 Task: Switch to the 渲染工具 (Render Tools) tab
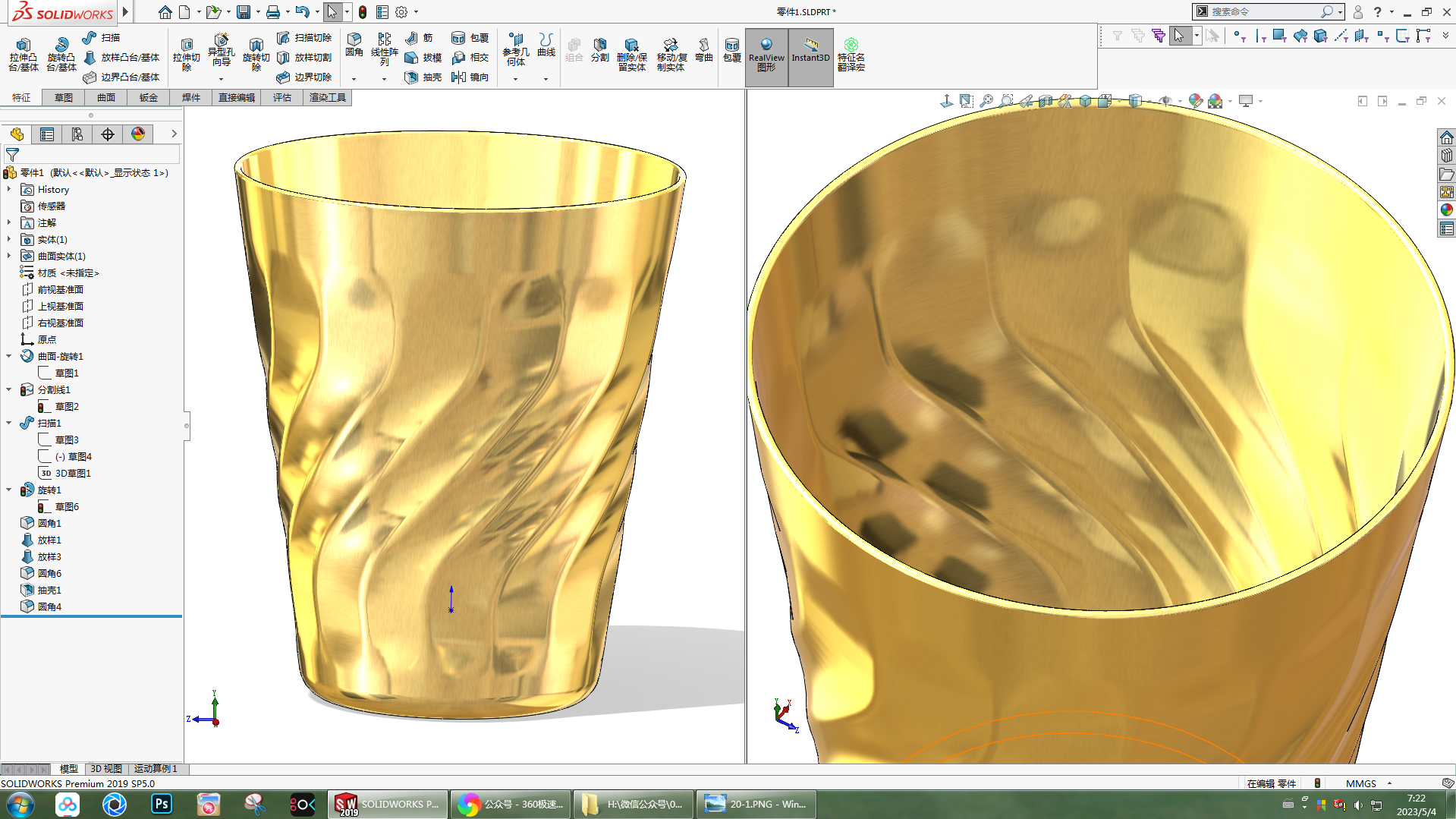[x=328, y=97]
